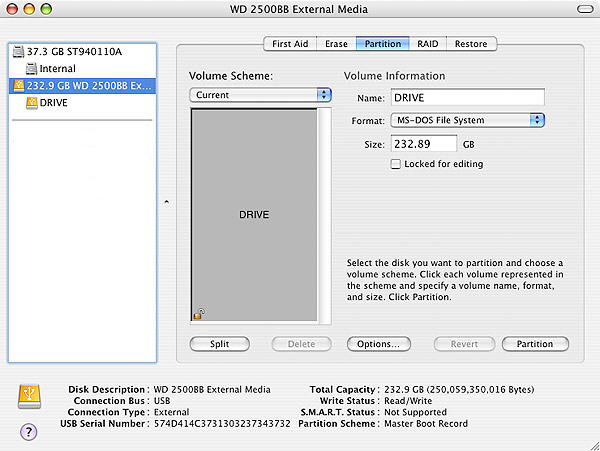Click the Partition Scheme value Master Boot Record
The height and width of the screenshot is (451, 600).
coord(426,423)
